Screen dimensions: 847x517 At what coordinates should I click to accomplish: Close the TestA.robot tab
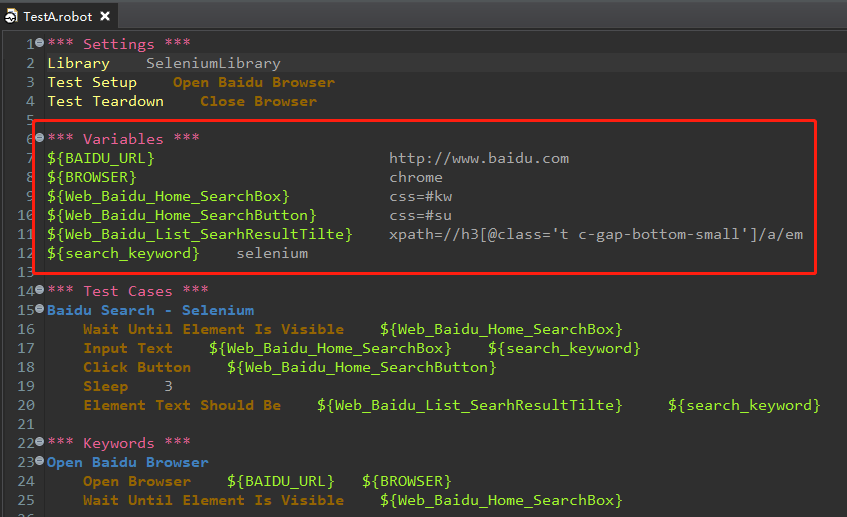coord(105,16)
